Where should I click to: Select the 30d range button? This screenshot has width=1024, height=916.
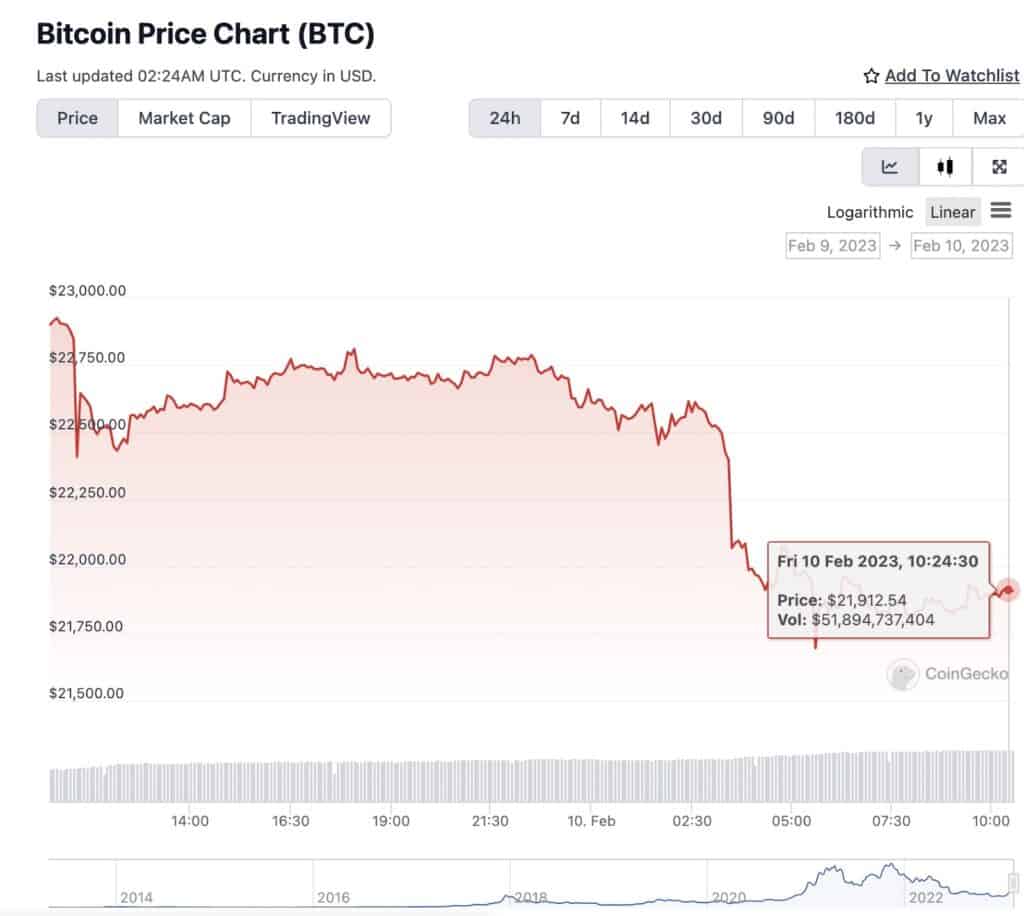point(706,118)
